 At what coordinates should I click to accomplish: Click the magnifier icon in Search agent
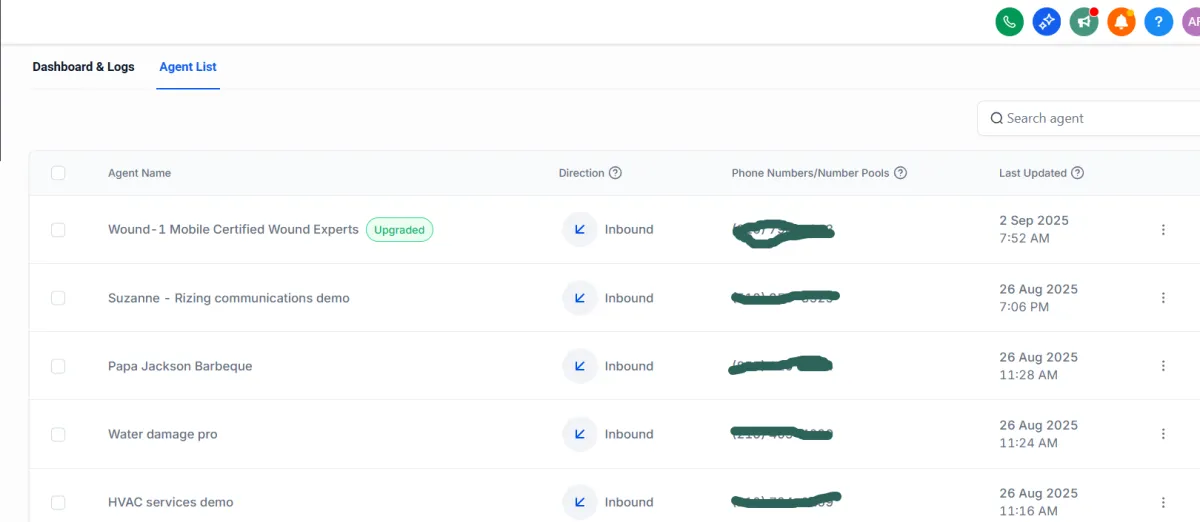click(996, 118)
